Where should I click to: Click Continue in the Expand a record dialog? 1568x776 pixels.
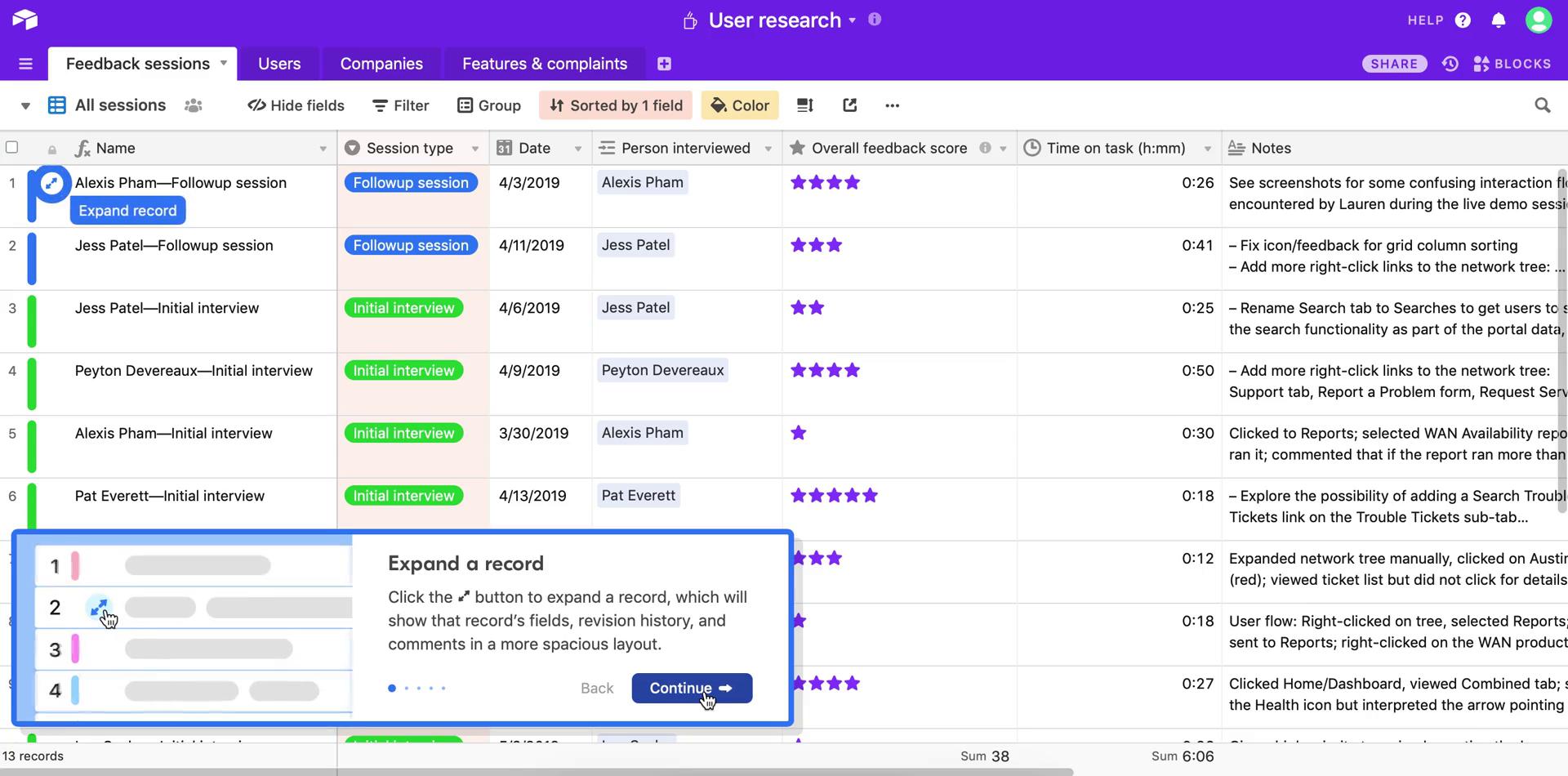click(x=691, y=688)
